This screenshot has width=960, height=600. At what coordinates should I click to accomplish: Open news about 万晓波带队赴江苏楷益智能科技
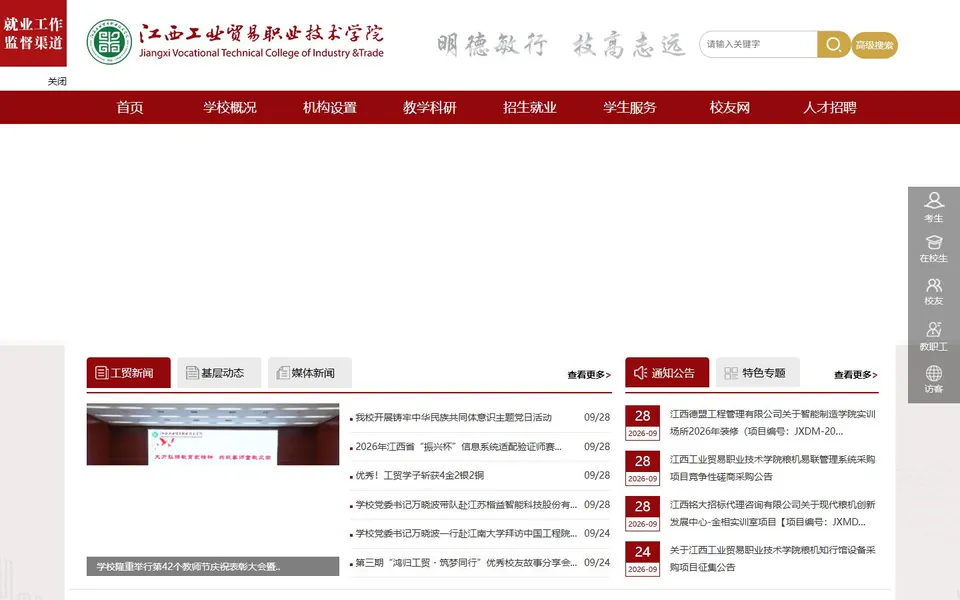(467, 504)
